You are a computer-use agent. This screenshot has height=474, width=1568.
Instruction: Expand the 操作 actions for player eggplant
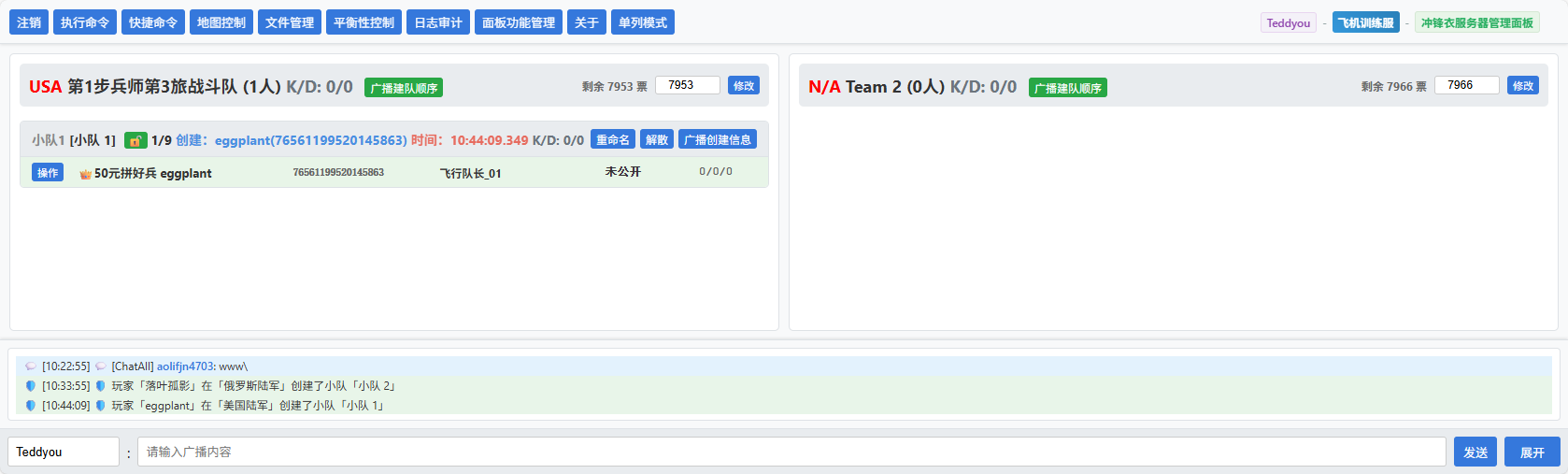click(x=48, y=173)
